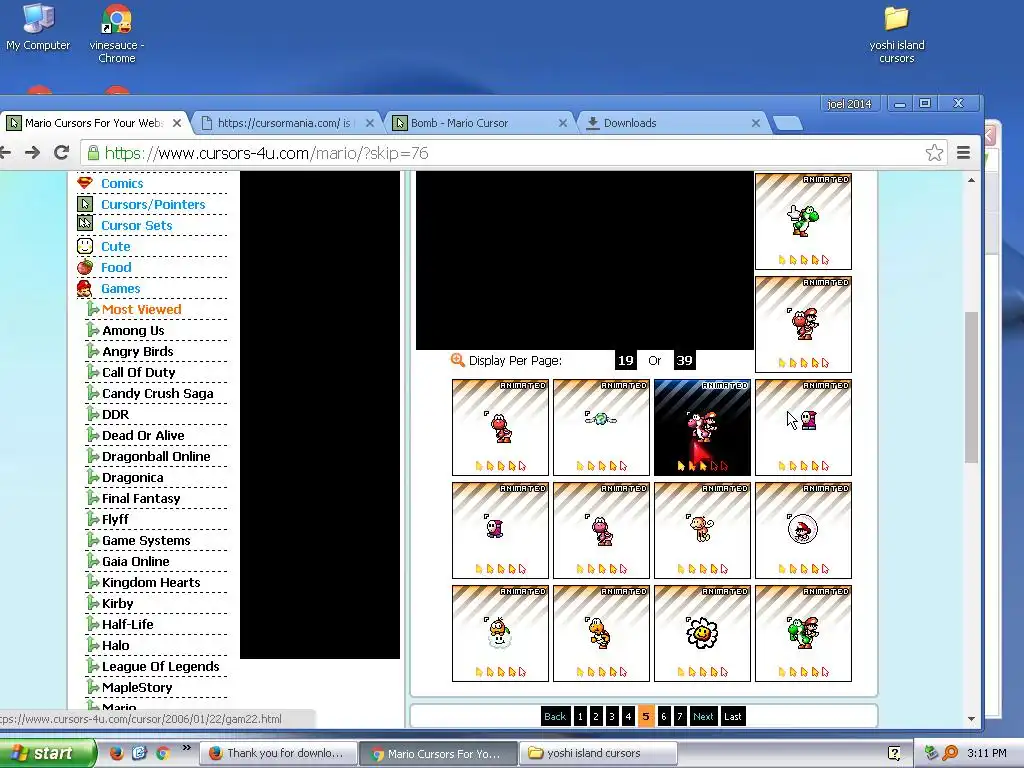
Task: Switch to cursormania.com tab
Action: point(284,123)
